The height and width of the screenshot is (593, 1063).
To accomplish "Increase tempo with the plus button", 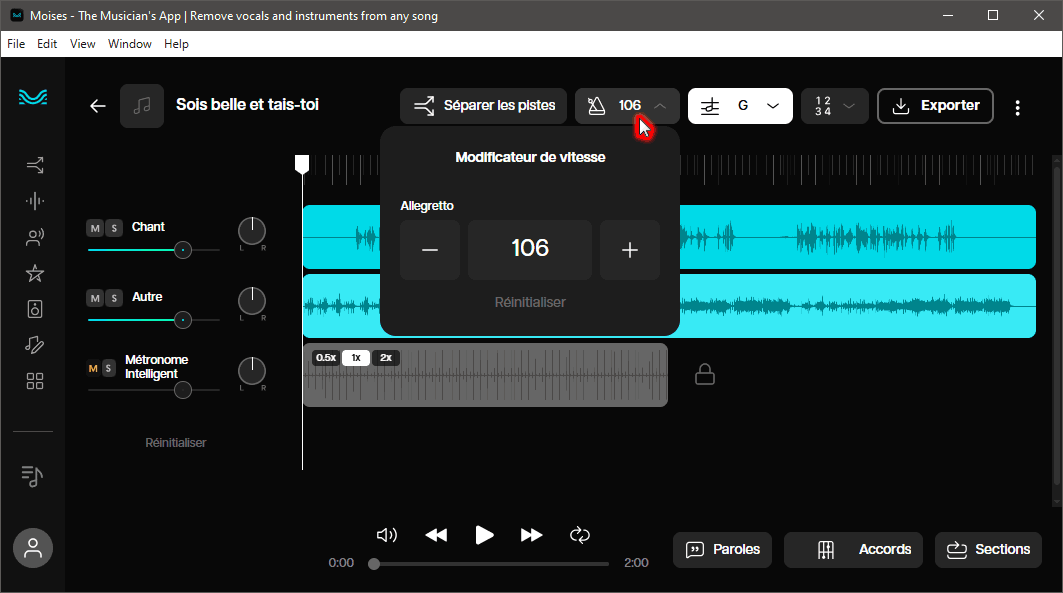I will [x=630, y=250].
